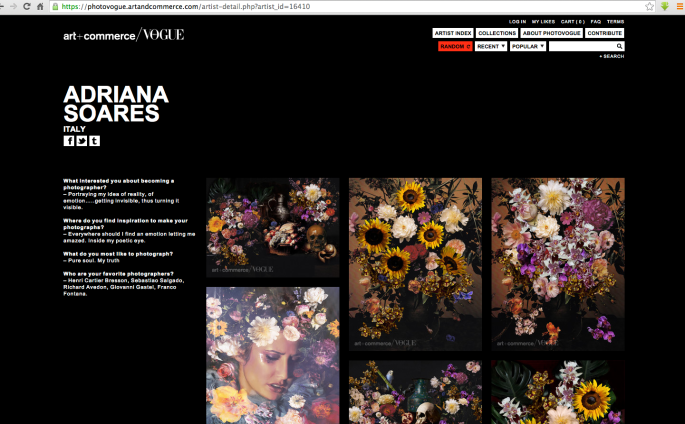
Task: Open the My Likes link
Action: 543,21
